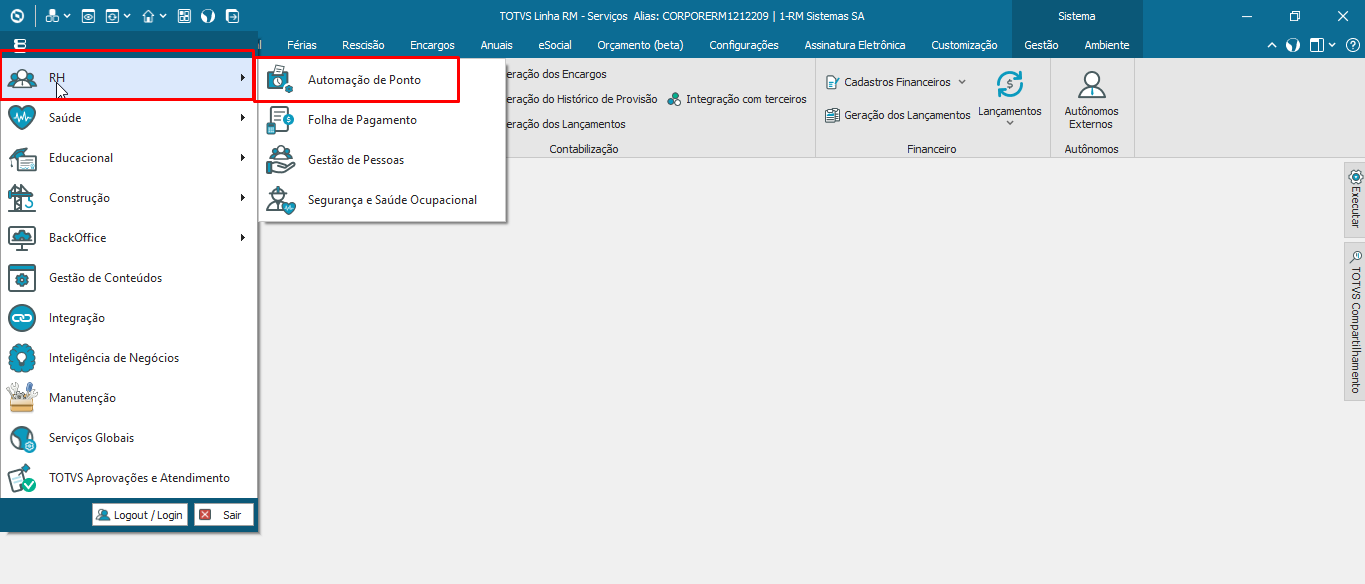The width and height of the screenshot is (1365, 584).
Task: Click the exit arrow toolbar icon
Action: (232, 16)
